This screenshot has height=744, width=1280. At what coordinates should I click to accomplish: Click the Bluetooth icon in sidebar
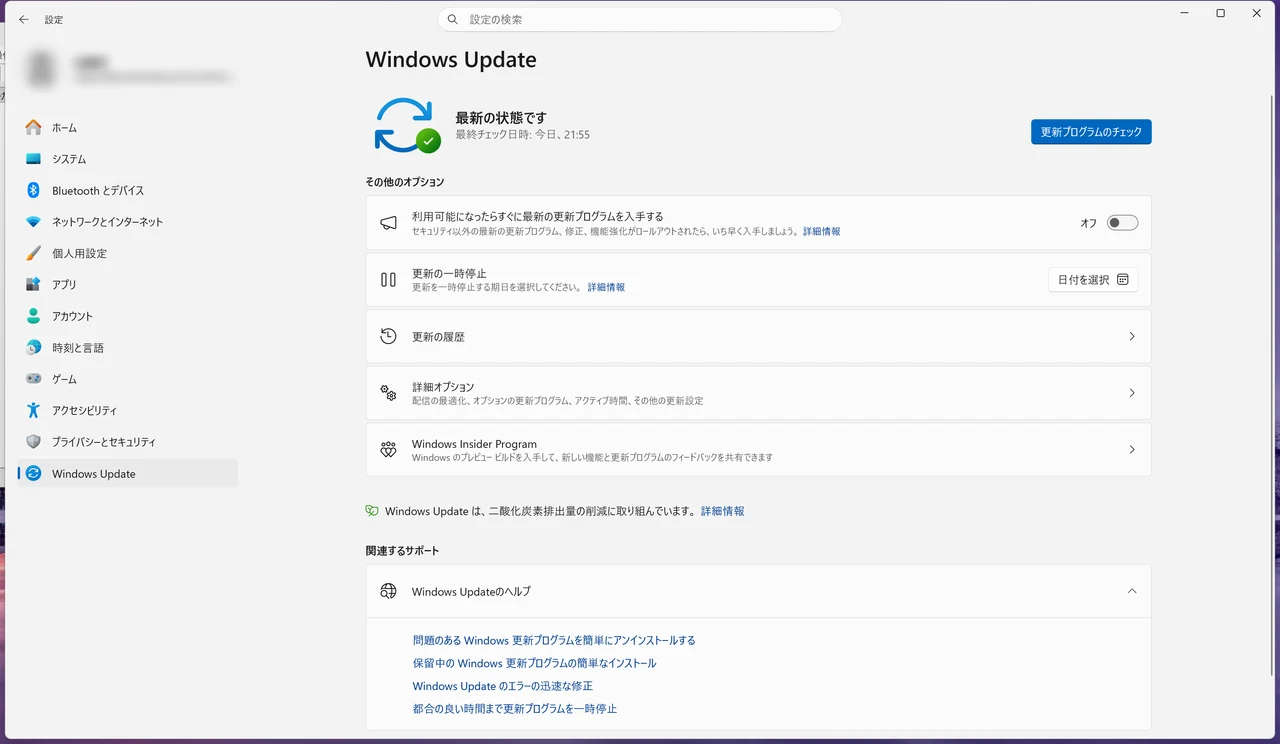pos(34,190)
